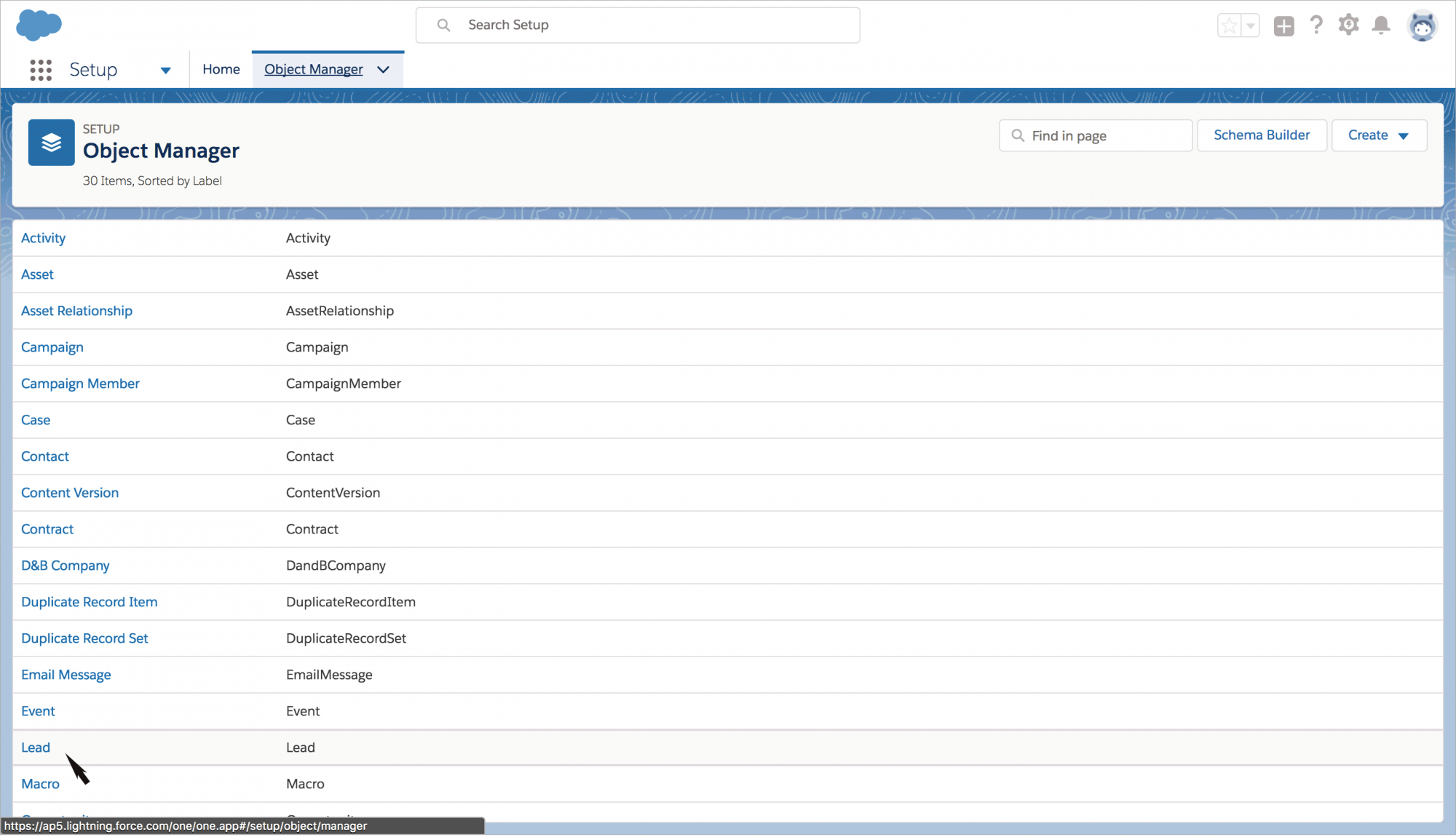Open the help question mark icon

click(1316, 25)
